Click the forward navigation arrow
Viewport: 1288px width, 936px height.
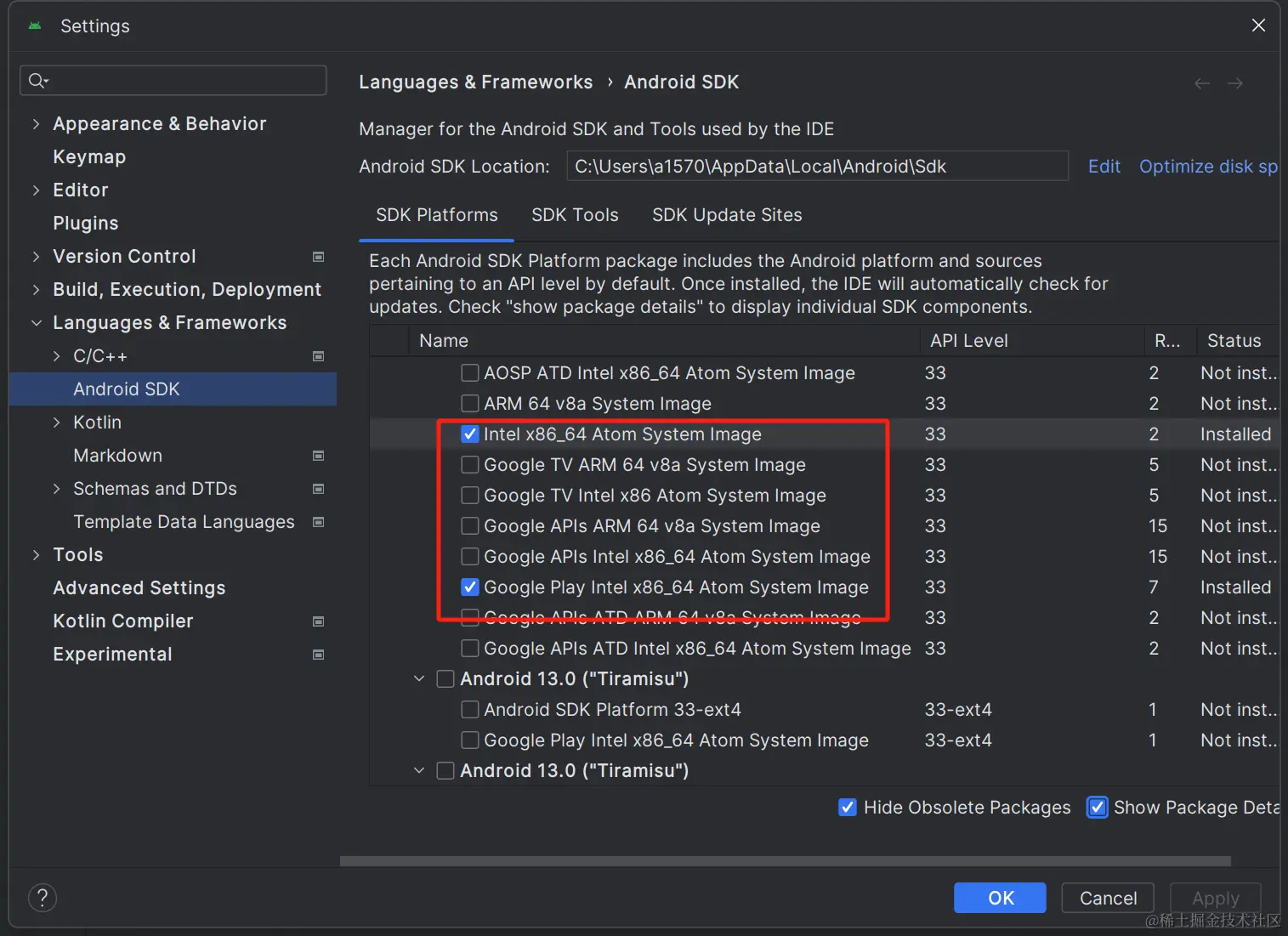pyautogui.click(x=1235, y=82)
